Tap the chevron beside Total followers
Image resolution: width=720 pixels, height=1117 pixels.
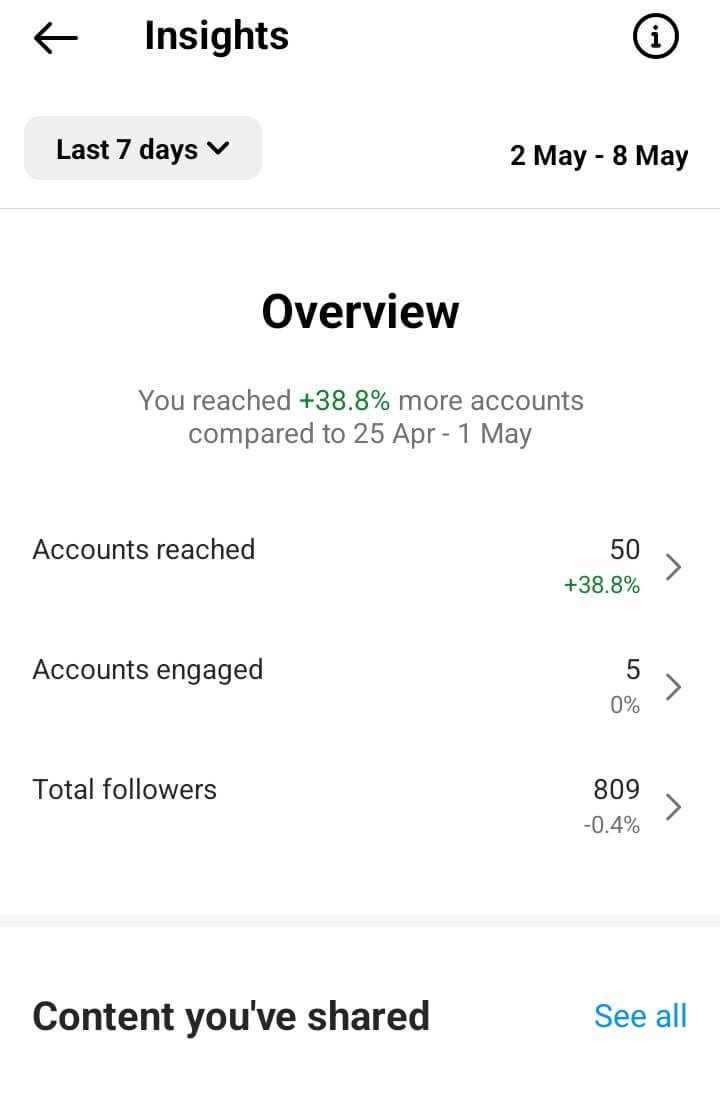click(673, 807)
